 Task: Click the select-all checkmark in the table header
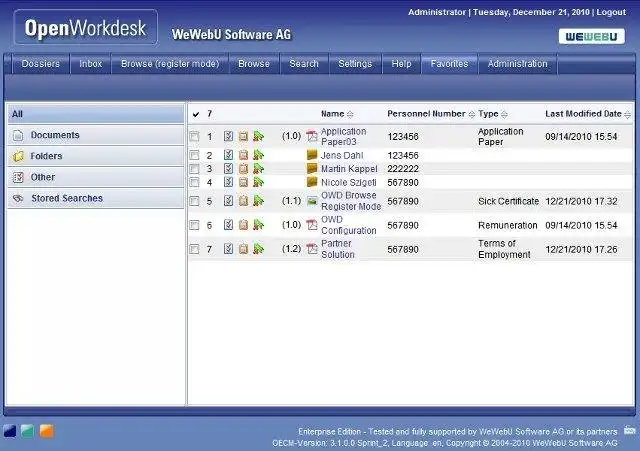[196, 114]
